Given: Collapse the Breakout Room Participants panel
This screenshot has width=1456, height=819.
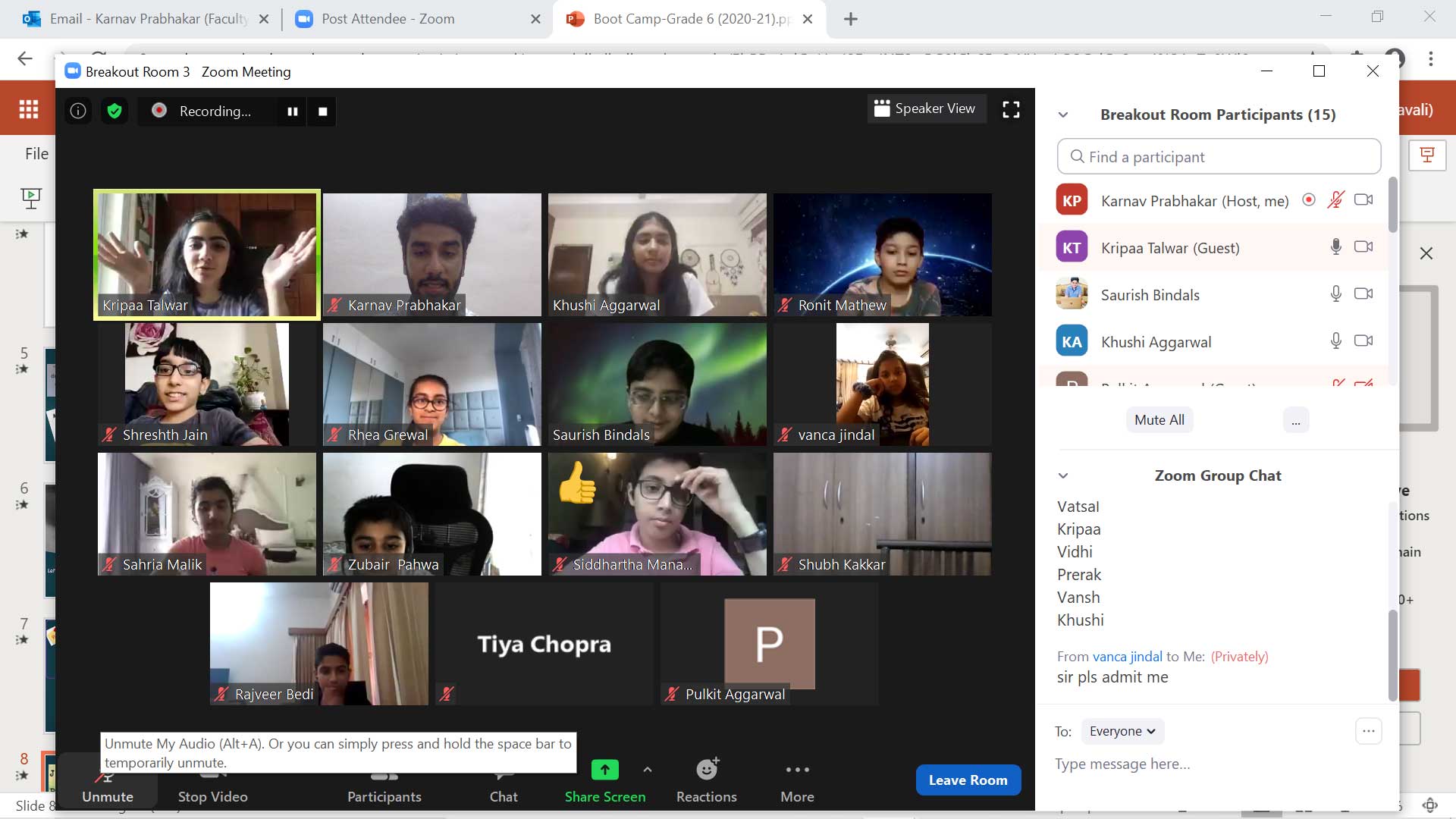Looking at the screenshot, I should click(1063, 115).
